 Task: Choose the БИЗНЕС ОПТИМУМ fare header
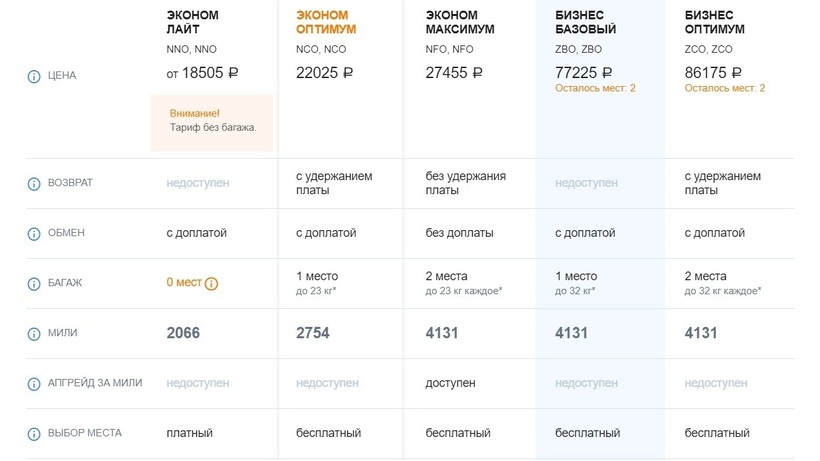click(715, 22)
